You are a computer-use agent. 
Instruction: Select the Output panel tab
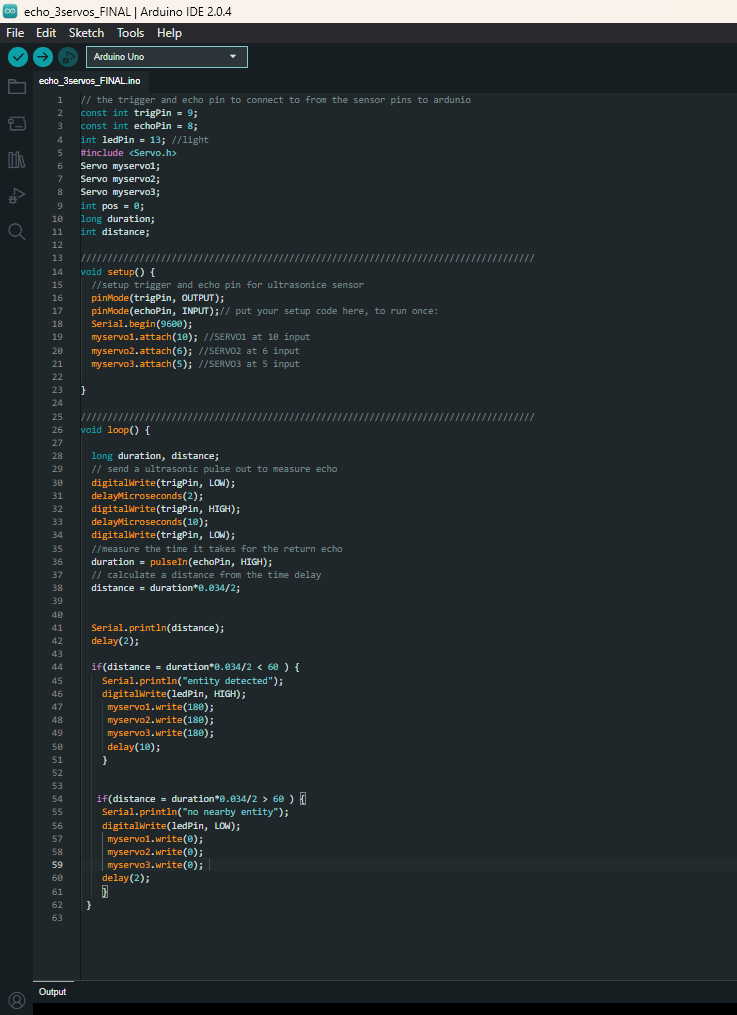(x=52, y=992)
